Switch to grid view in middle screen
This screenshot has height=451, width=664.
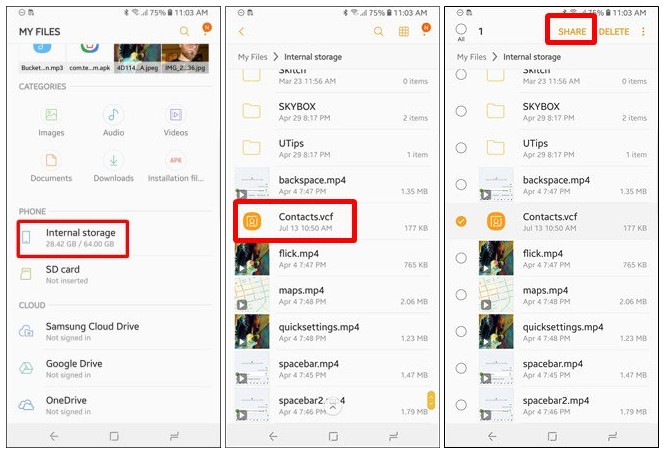pyautogui.click(x=404, y=31)
